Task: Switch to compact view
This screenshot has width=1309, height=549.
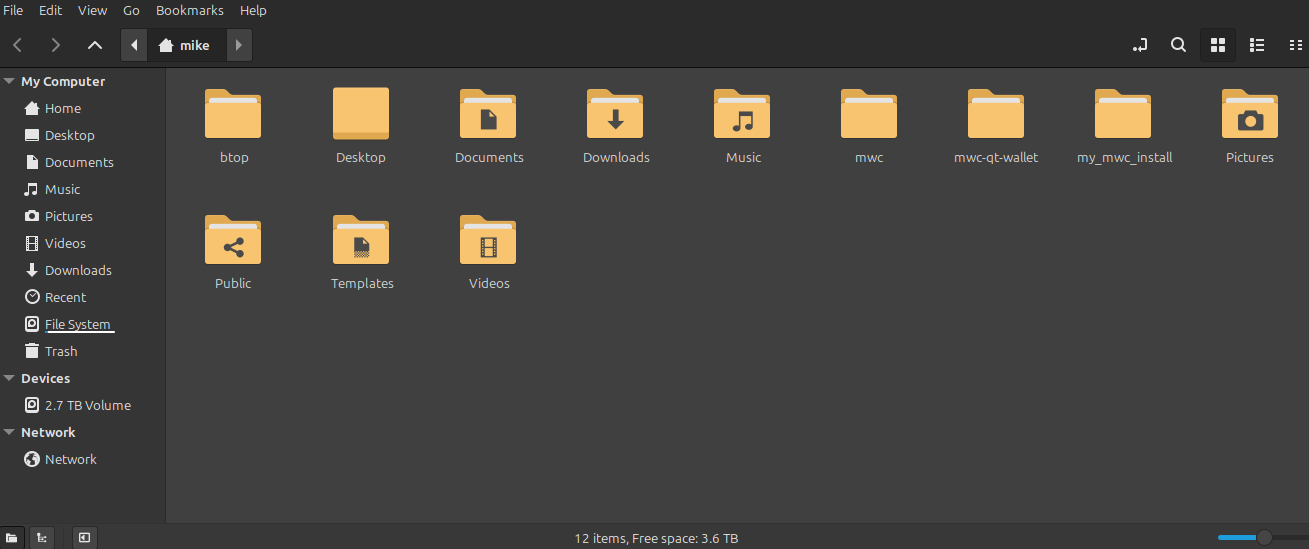Action: 1295,45
